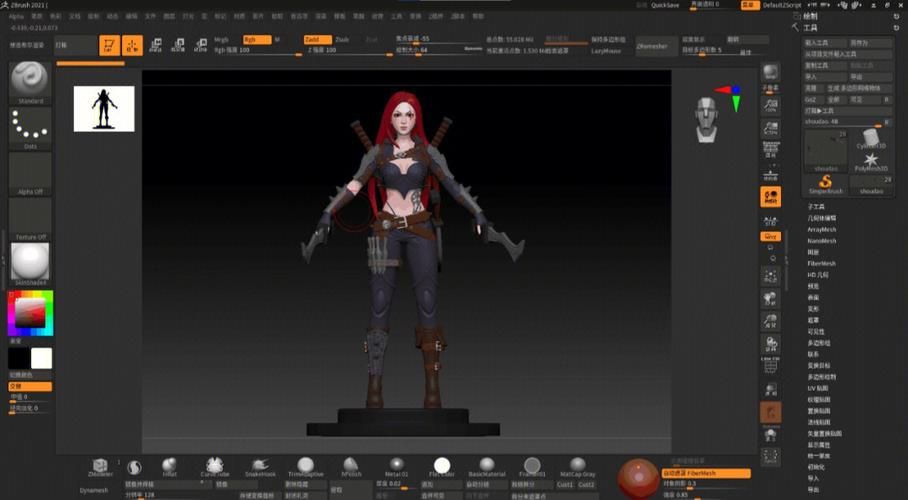
Task: Pick the TrimAdaptive brush
Action: coord(305,466)
